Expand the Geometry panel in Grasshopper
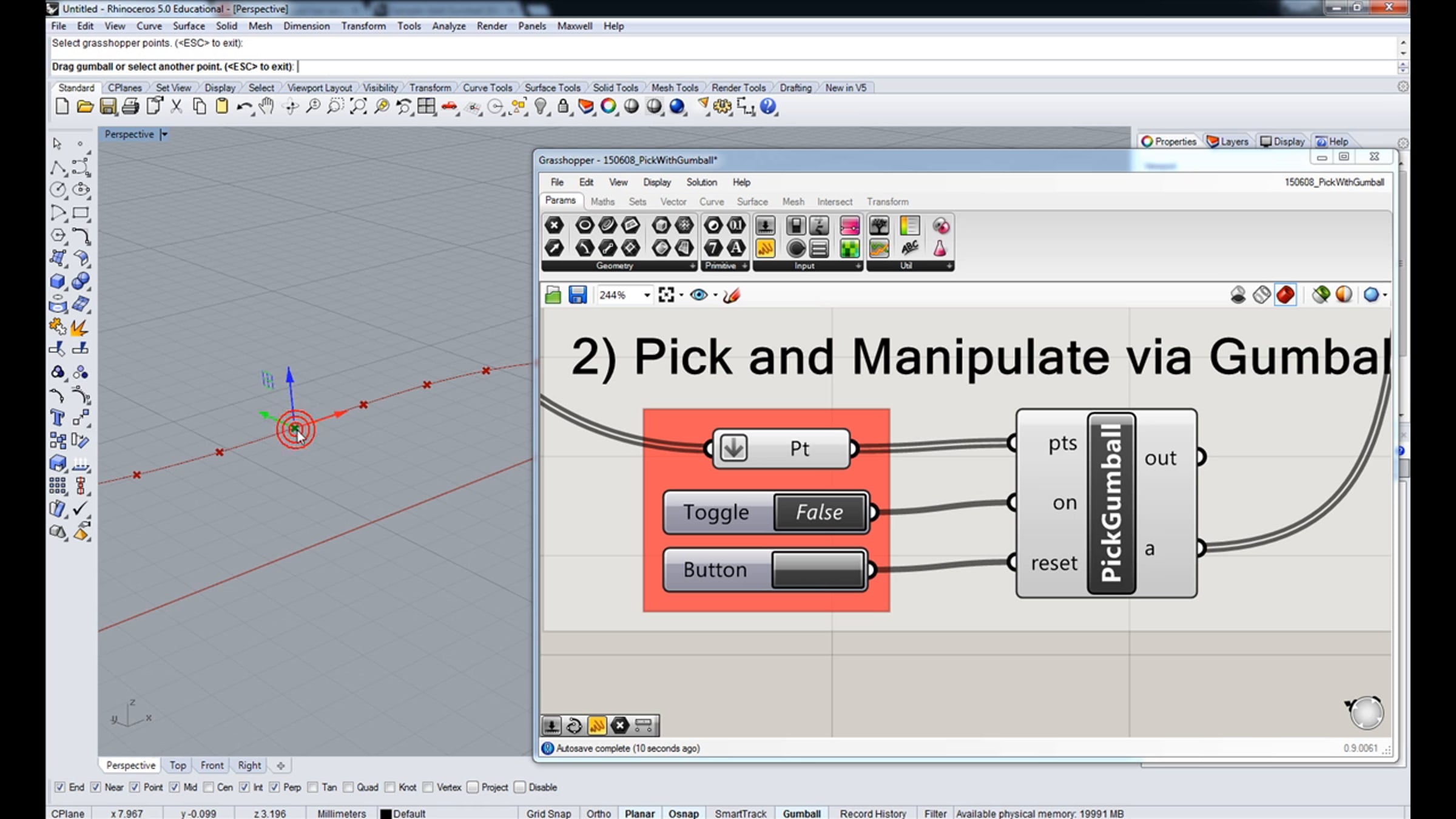Screen dimensions: 1456x819 click(x=692, y=266)
